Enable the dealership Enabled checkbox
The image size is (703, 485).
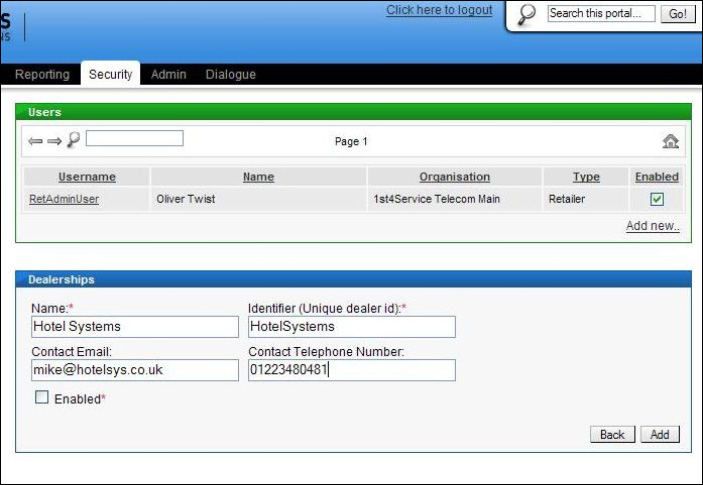tap(42, 398)
